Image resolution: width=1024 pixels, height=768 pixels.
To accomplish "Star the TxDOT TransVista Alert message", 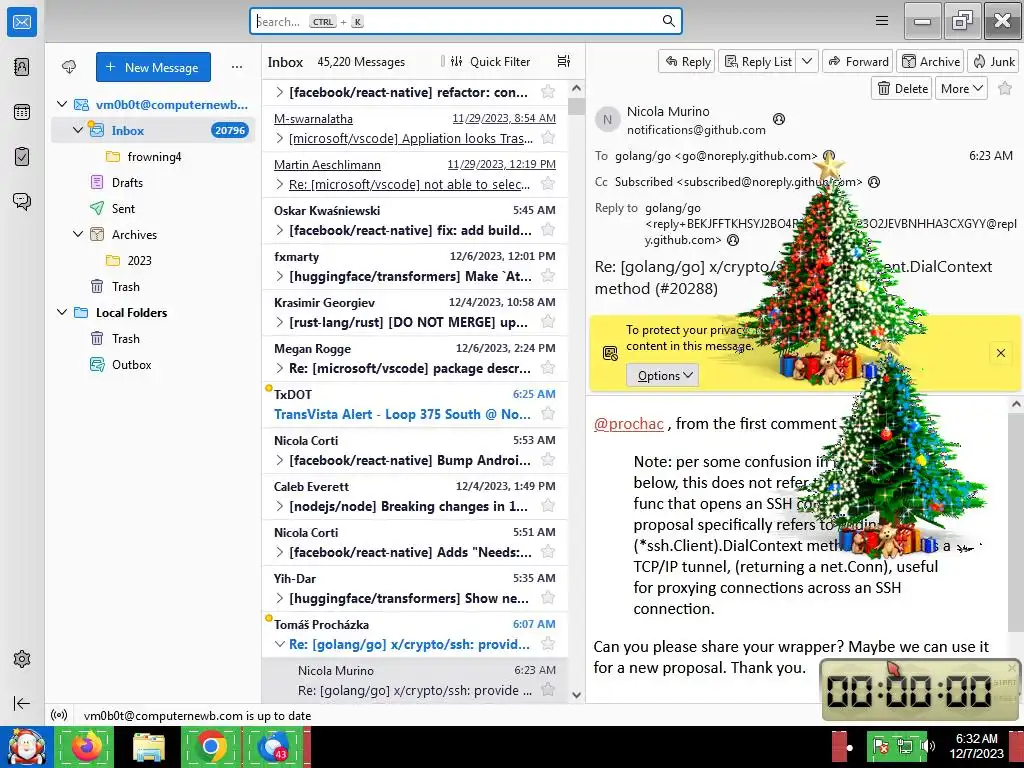I will [x=548, y=413].
